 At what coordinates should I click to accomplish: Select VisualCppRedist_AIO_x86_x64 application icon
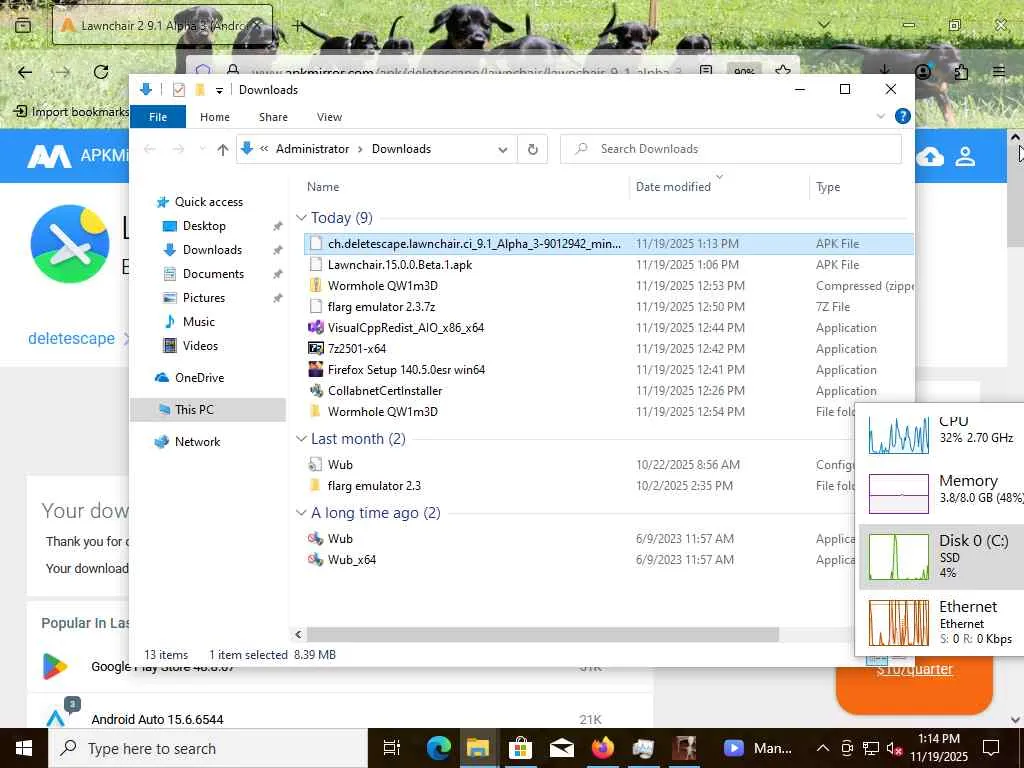pos(316,327)
